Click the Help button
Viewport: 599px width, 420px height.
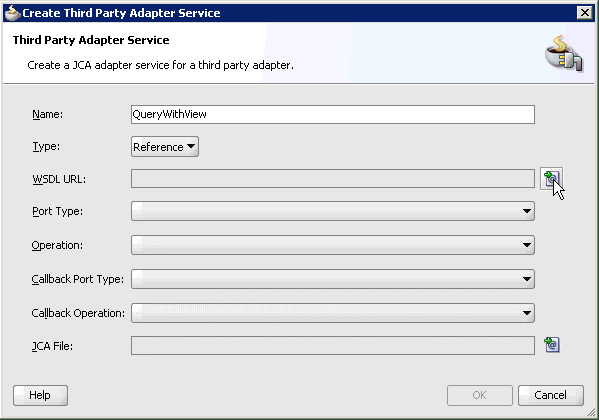[40, 395]
